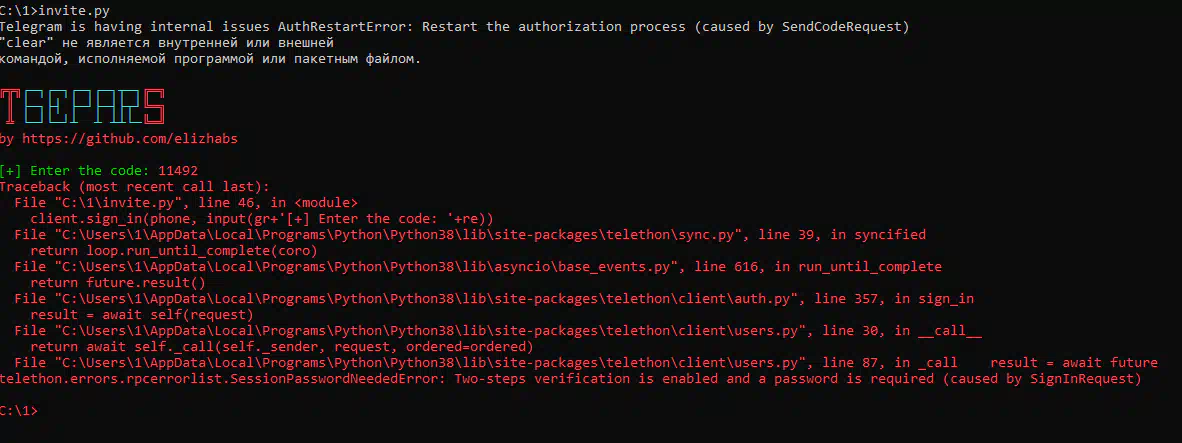Image resolution: width=1182 pixels, height=443 pixels.
Task: Click the users.py line 87 _call entry
Action: [485, 363]
